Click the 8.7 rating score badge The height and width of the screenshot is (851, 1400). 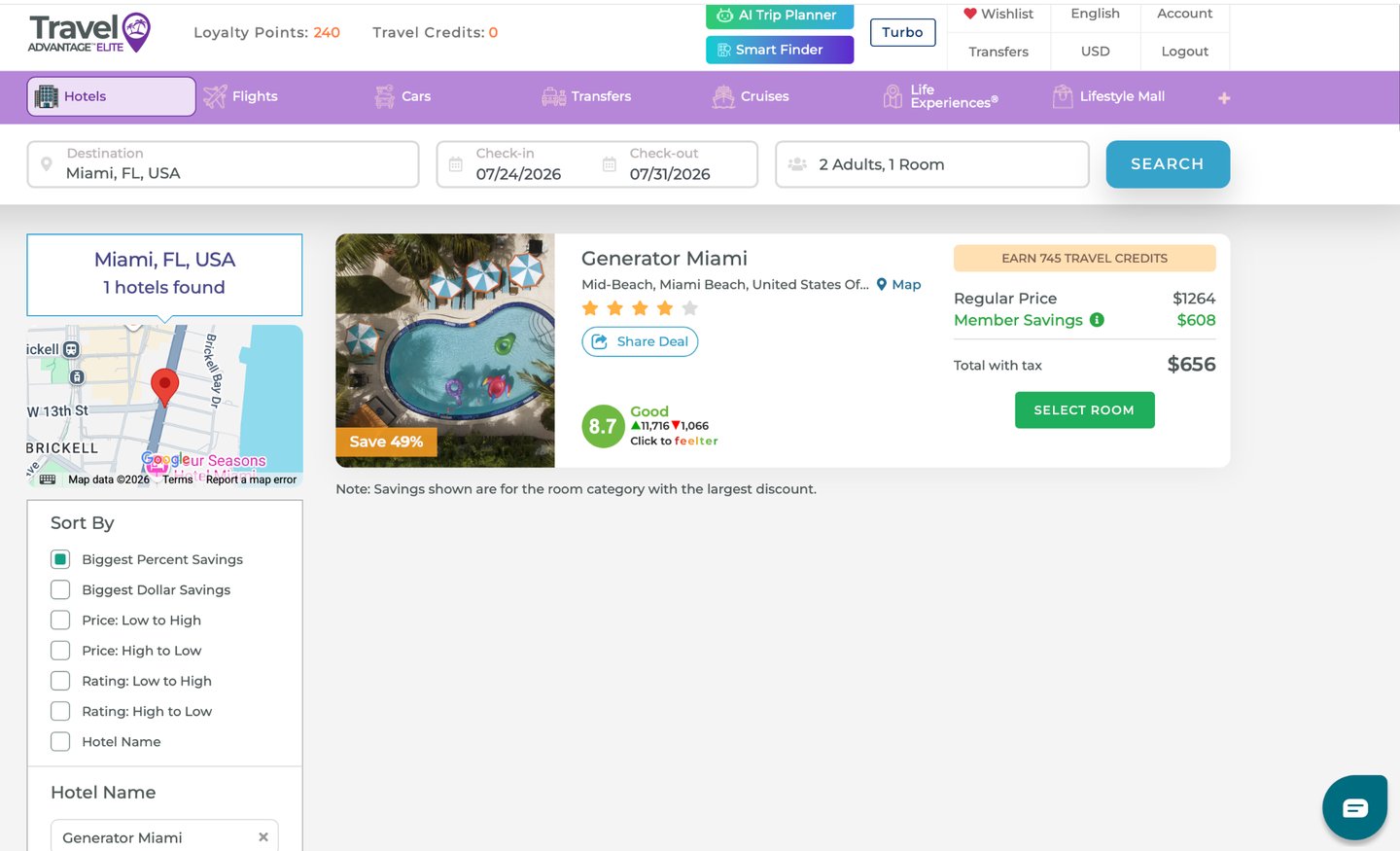(603, 426)
